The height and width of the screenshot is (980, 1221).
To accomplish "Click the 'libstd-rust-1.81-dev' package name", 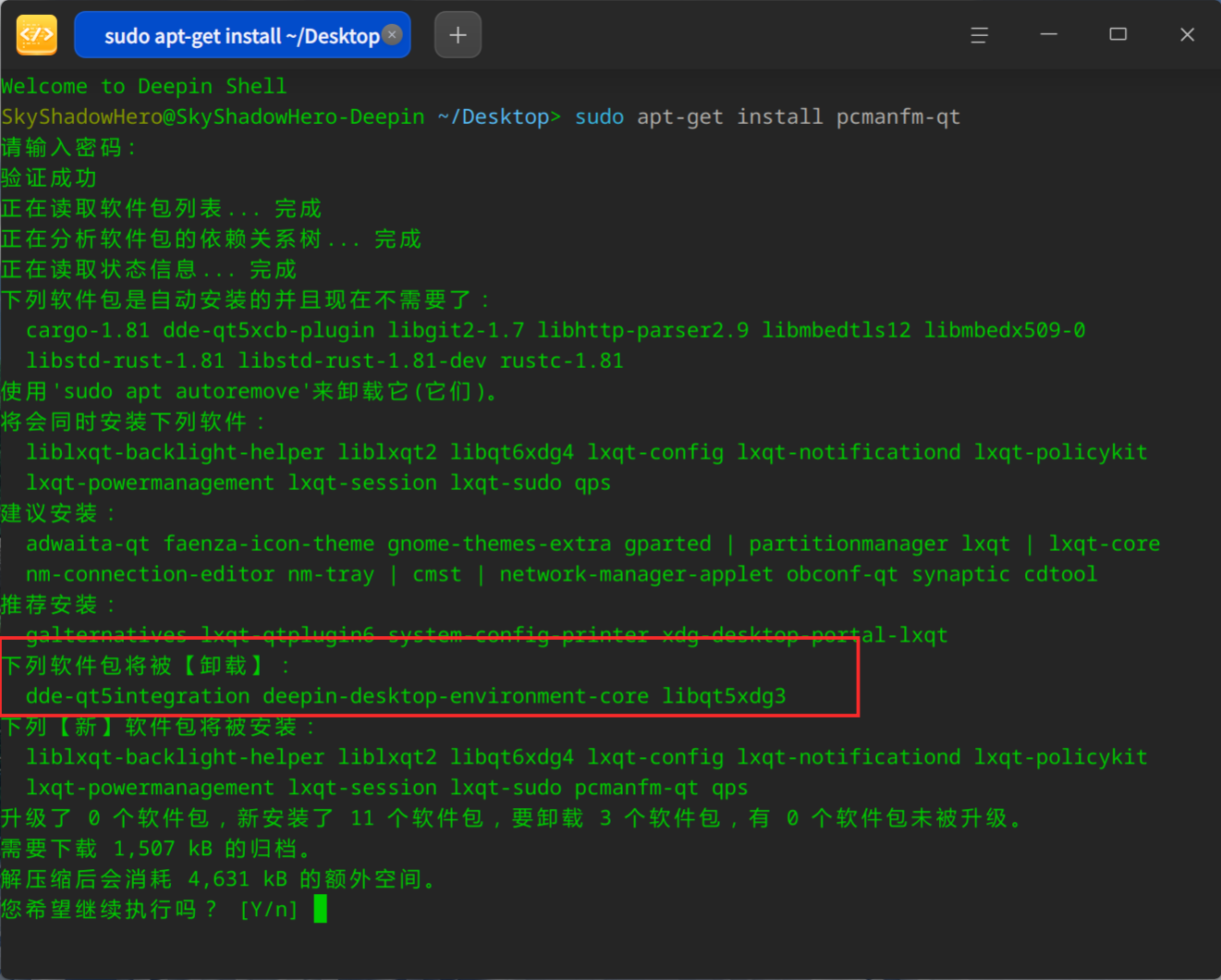I will [362, 361].
